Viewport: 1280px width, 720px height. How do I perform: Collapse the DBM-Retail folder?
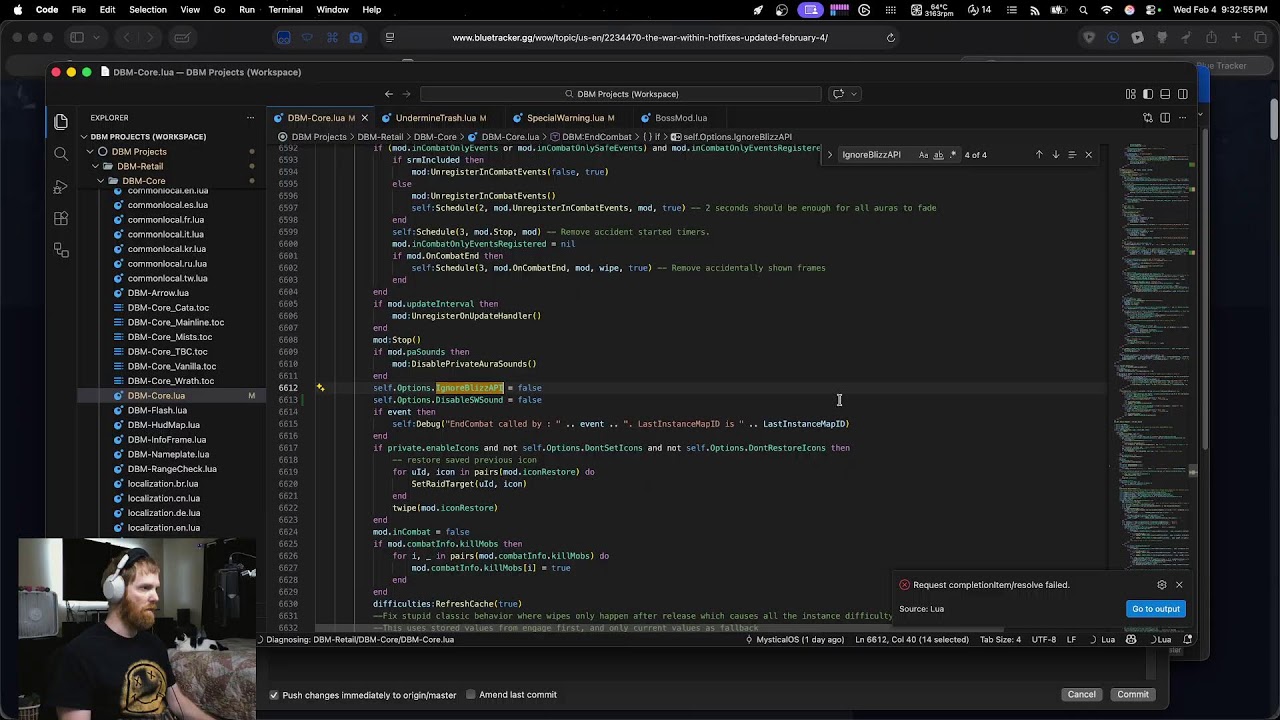[140, 167]
